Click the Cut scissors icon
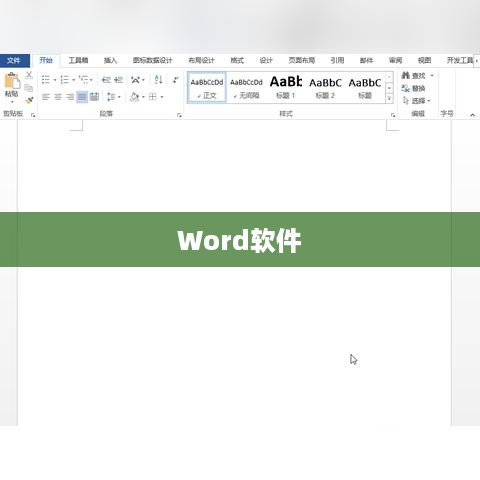Screen dimensions: 480x480 [x=29, y=75]
